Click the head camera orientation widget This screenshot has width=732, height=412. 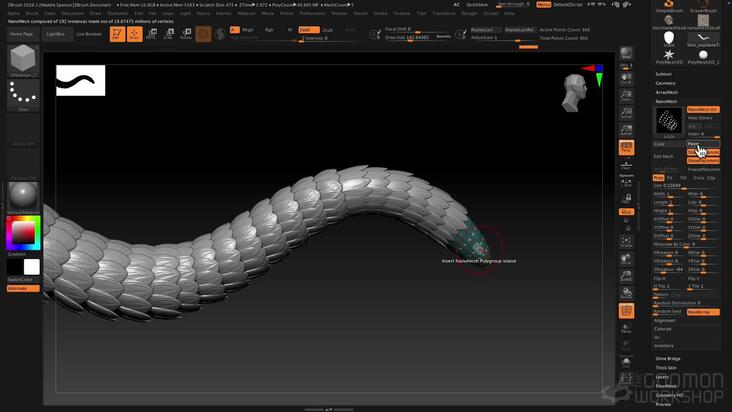(575, 93)
